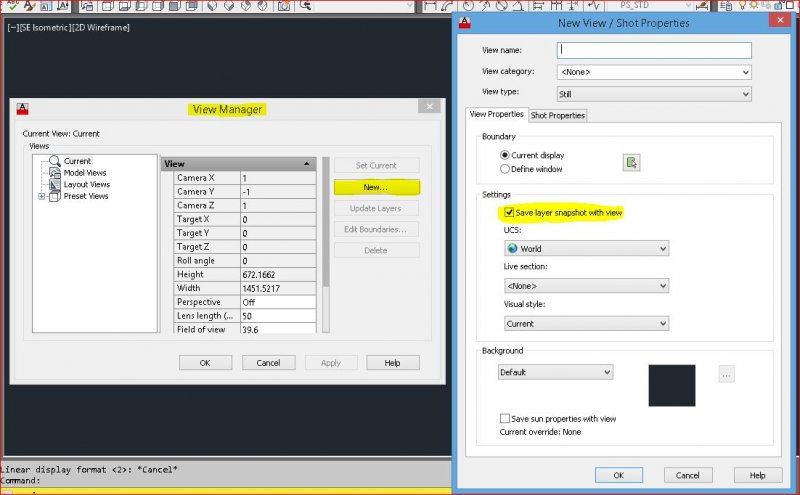Click the highlighted New... button
Image resolution: width=800 pixels, height=495 pixels.
pos(375,187)
